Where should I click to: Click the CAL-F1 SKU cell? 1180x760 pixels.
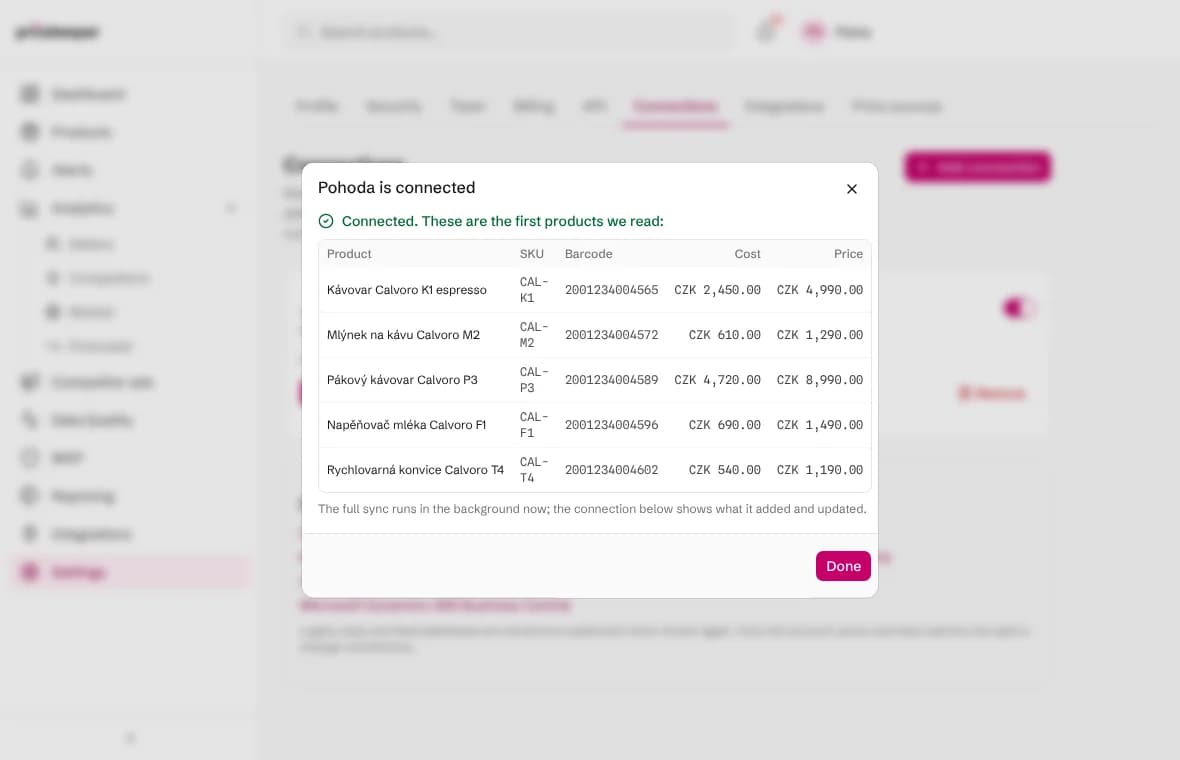pyautogui.click(x=534, y=425)
